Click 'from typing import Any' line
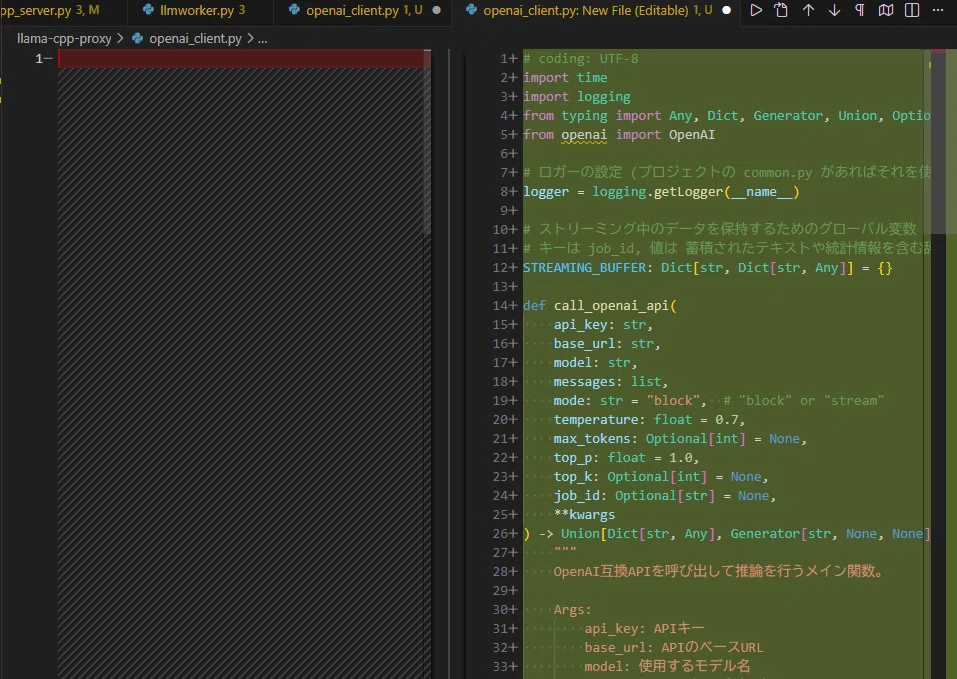Screen dimensions: 957x679 click(608, 115)
